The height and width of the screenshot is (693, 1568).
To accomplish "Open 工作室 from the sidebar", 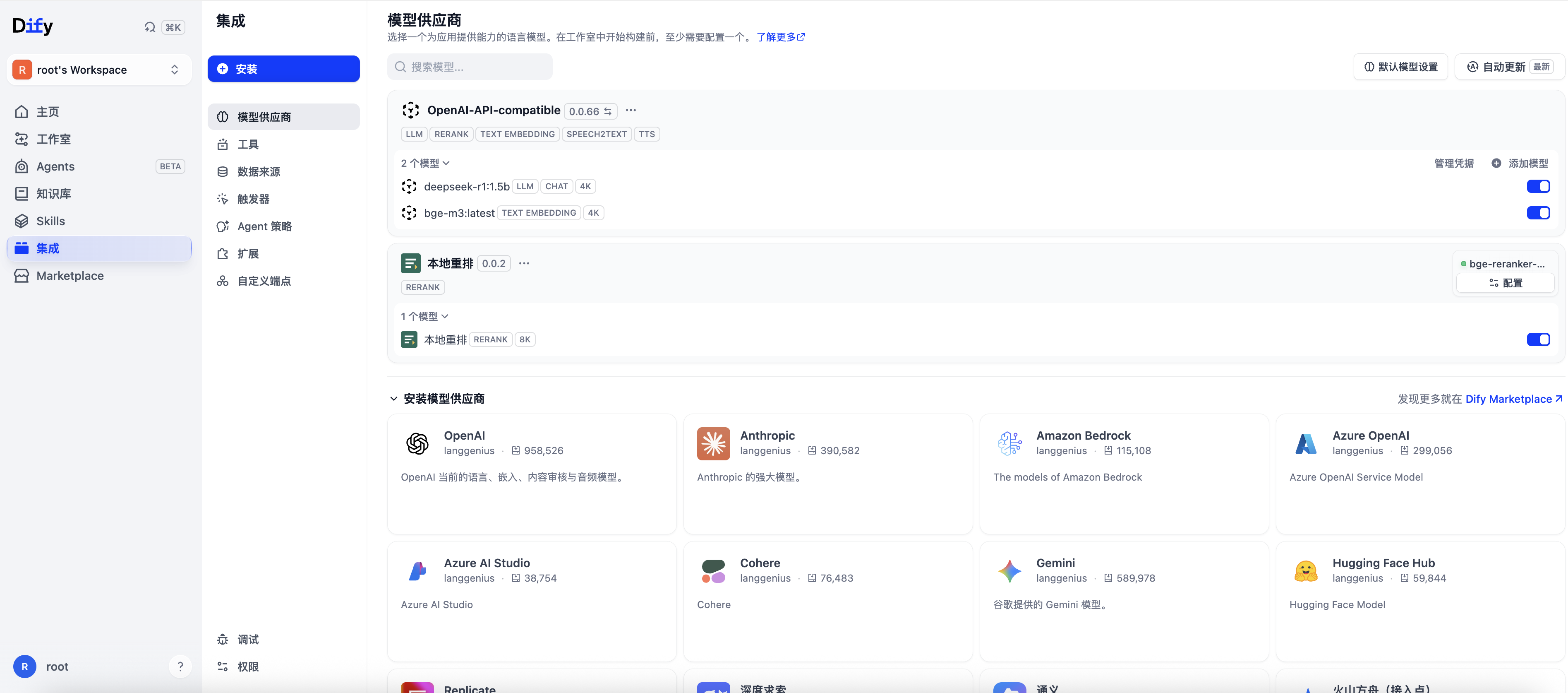I will point(98,139).
